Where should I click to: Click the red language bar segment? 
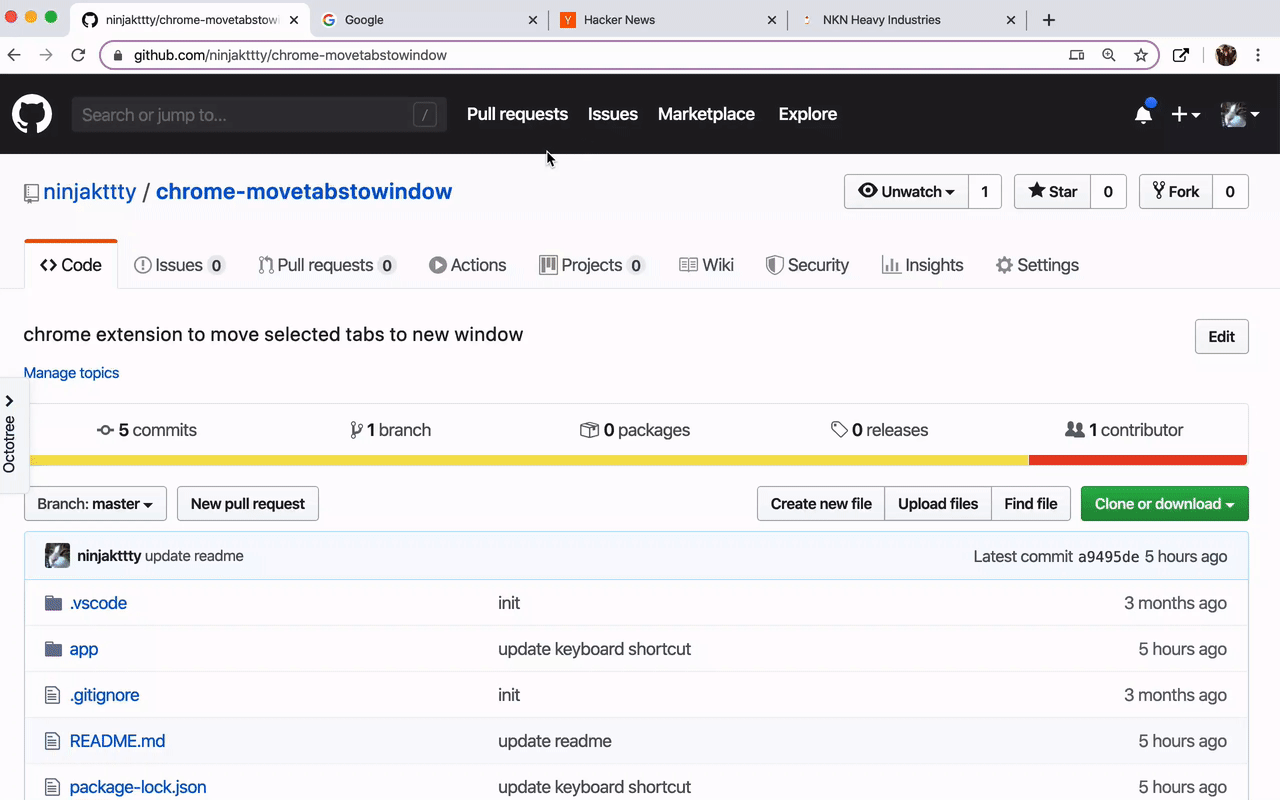(1138, 460)
